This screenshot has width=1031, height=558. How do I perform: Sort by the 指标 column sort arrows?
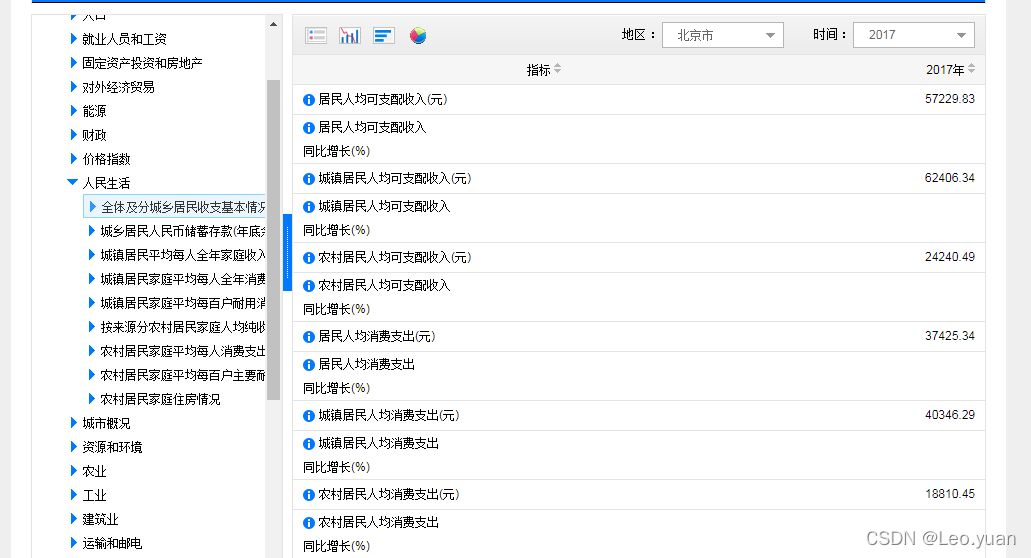tap(558, 68)
